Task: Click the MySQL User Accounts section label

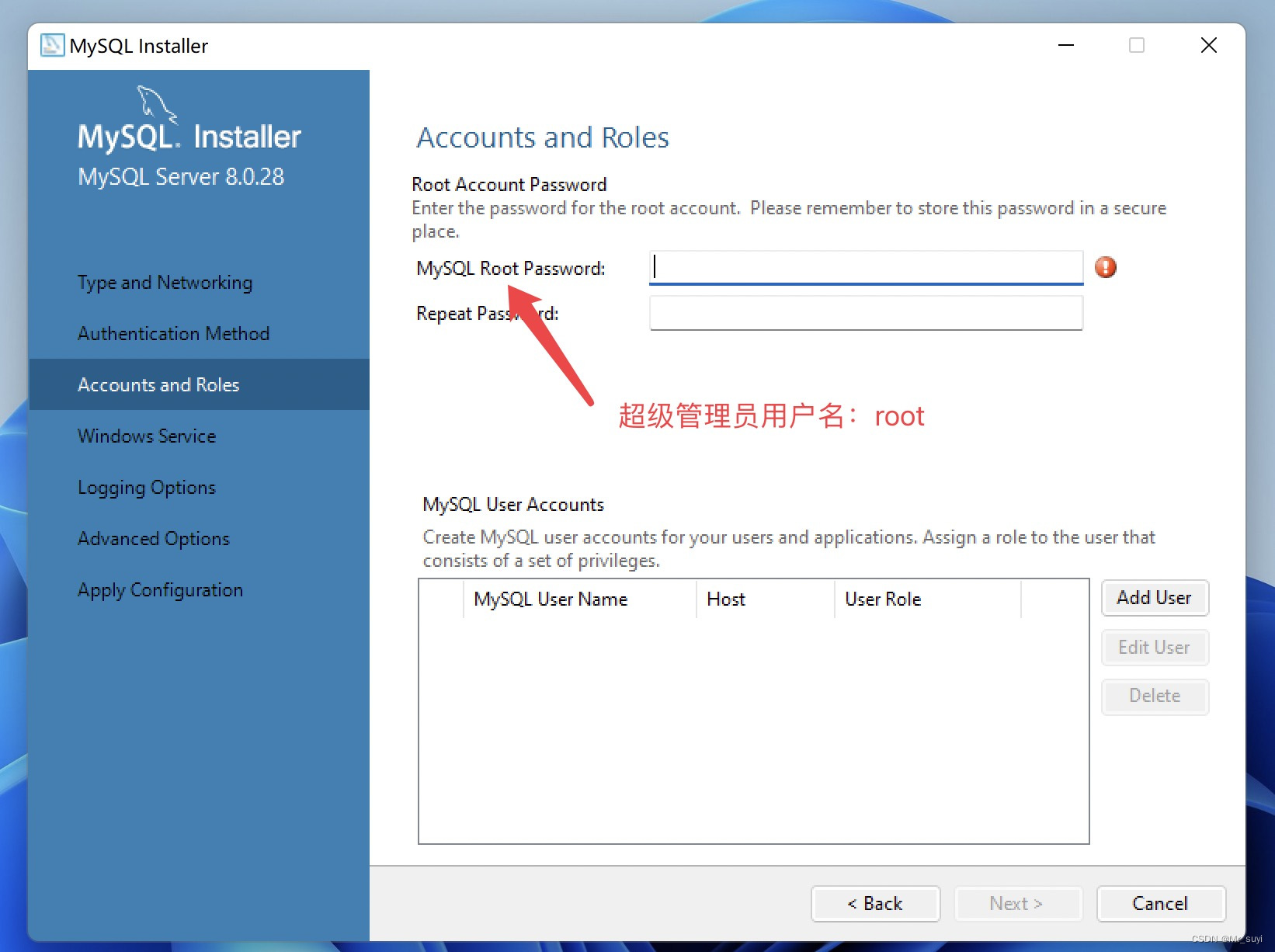Action: [513, 505]
